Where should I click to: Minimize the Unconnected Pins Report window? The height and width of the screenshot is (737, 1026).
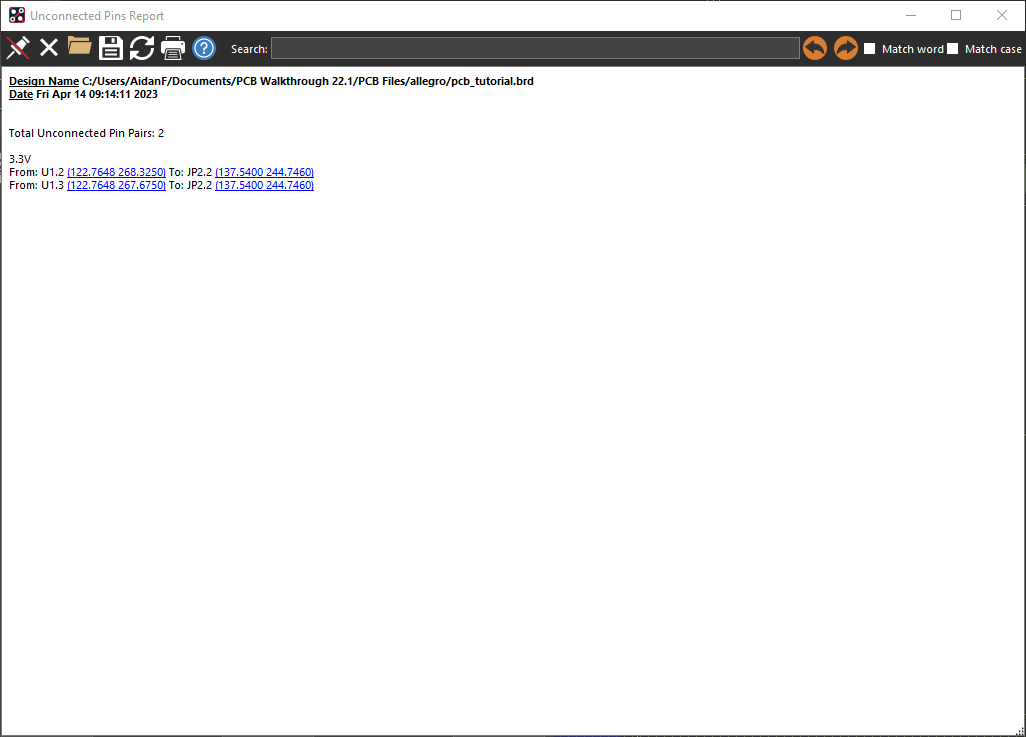pos(910,15)
